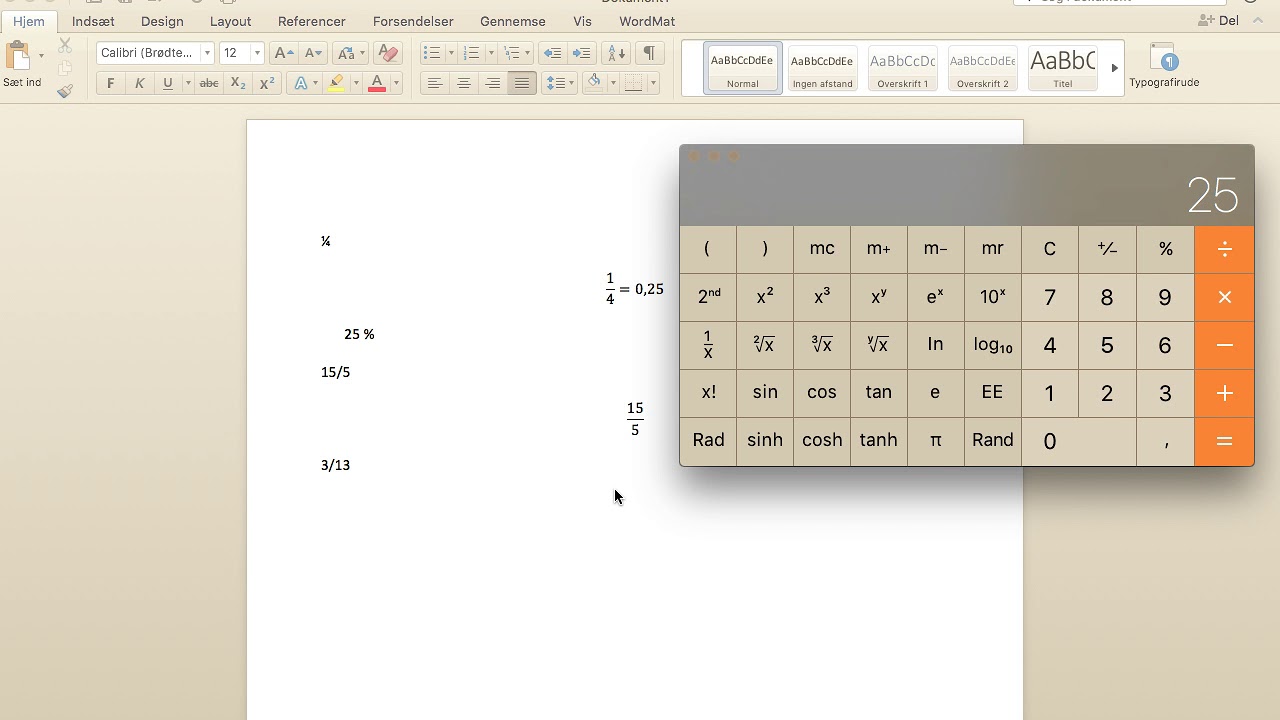This screenshot has height=720, width=1280.
Task: Open the borders dropdown arrow
Action: tap(653, 84)
